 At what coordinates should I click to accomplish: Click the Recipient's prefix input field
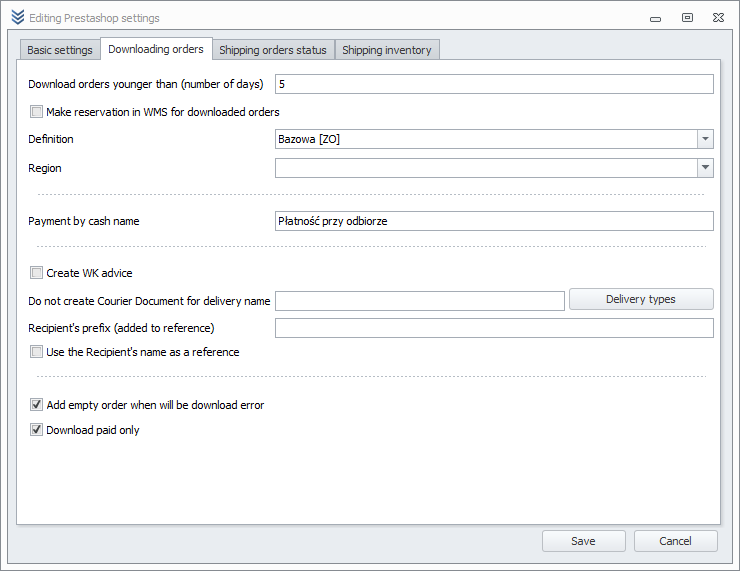[x=494, y=328]
